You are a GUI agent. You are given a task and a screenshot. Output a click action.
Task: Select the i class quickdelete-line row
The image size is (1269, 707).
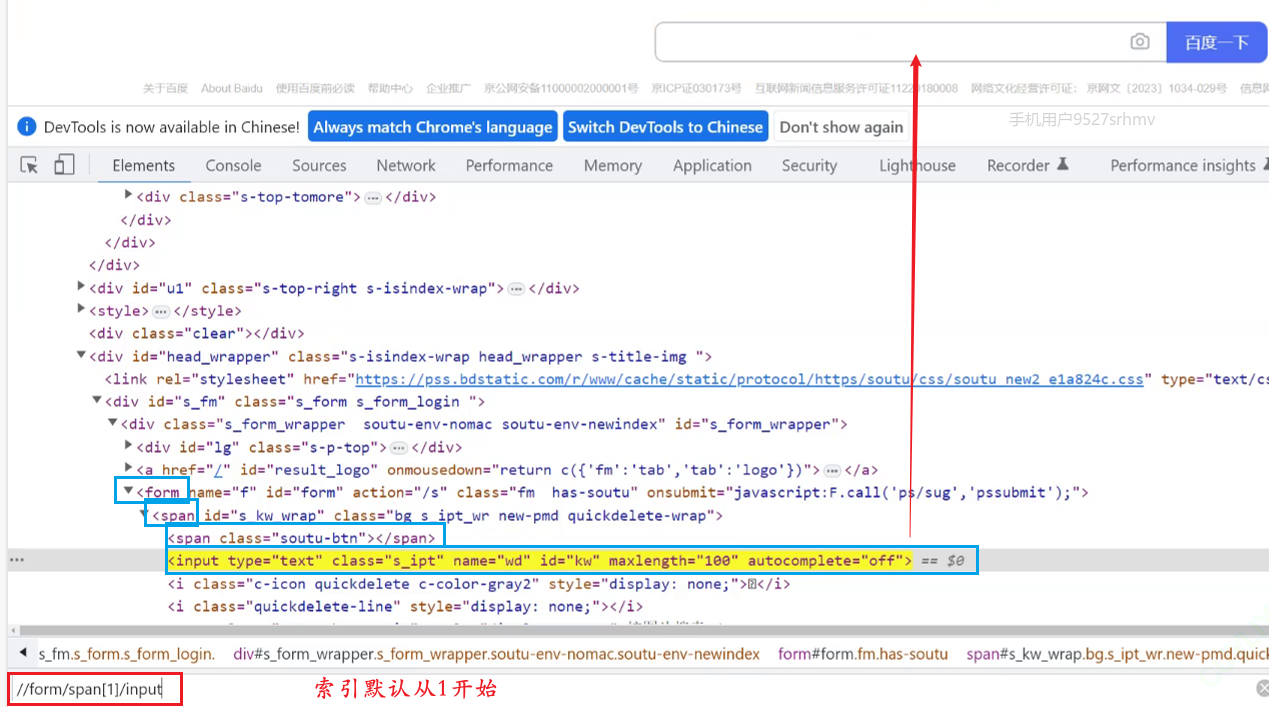[404, 606]
